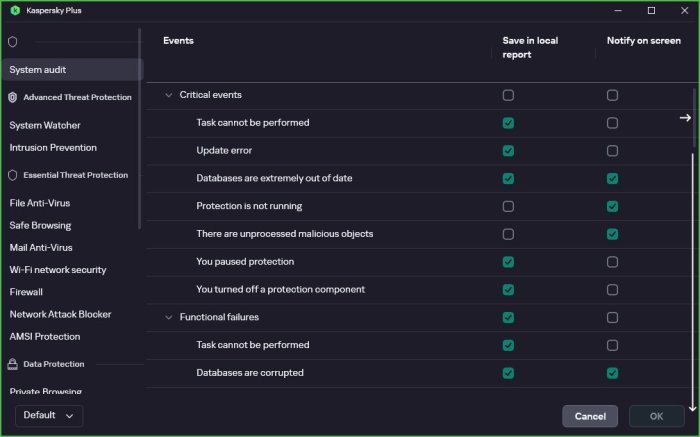Collapse the Functional failures group
700x437 pixels.
tap(169, 317)
